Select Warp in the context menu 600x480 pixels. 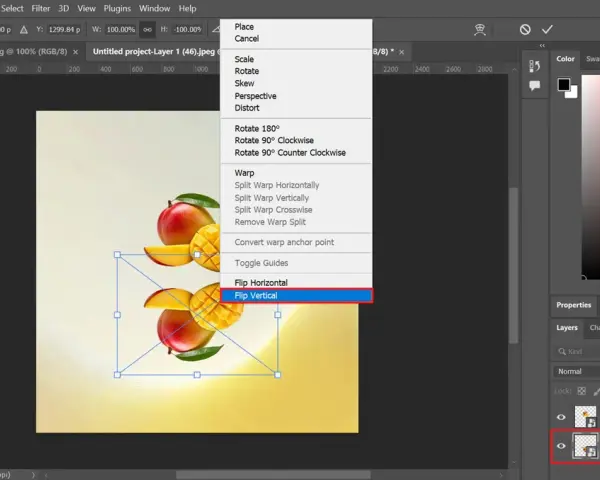point(296,173)
